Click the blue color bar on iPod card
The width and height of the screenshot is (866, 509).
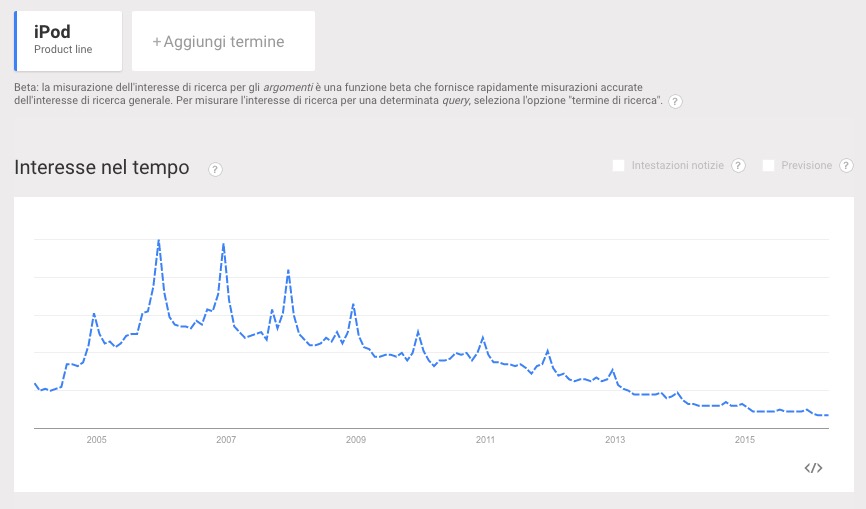tap(16, 41)
